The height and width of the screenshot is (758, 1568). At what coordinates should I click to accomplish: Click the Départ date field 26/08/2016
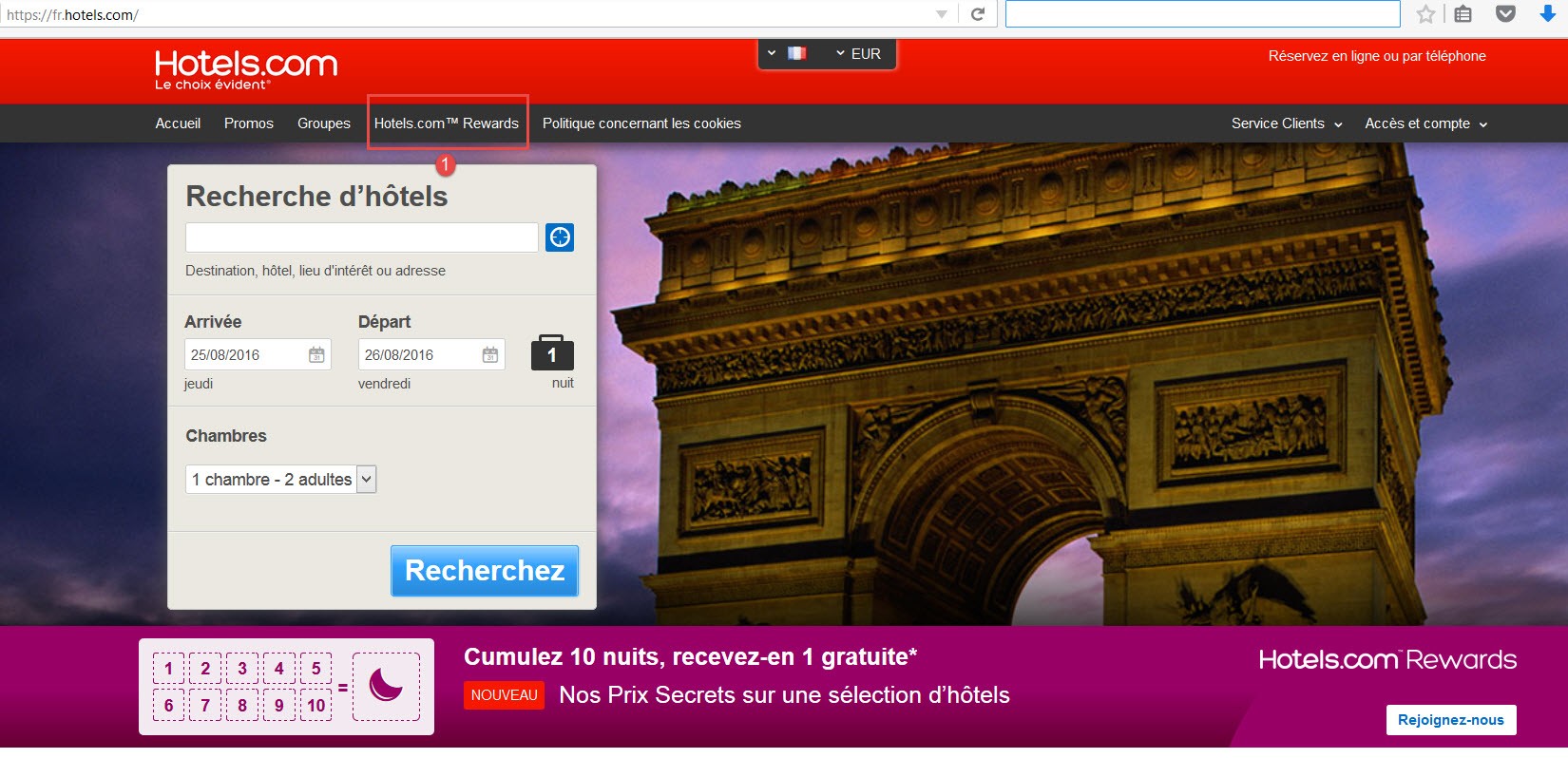(x=431, y=354)
